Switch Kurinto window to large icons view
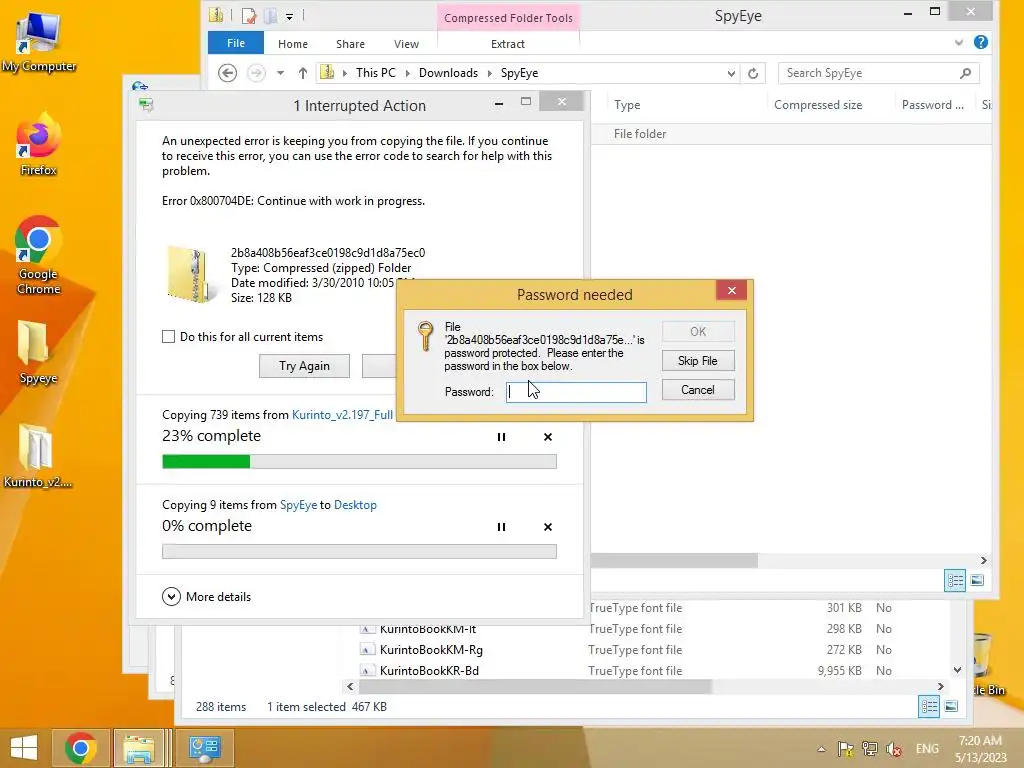The width and height of the screenshot is (1024, 768). [x=951, y=706]
